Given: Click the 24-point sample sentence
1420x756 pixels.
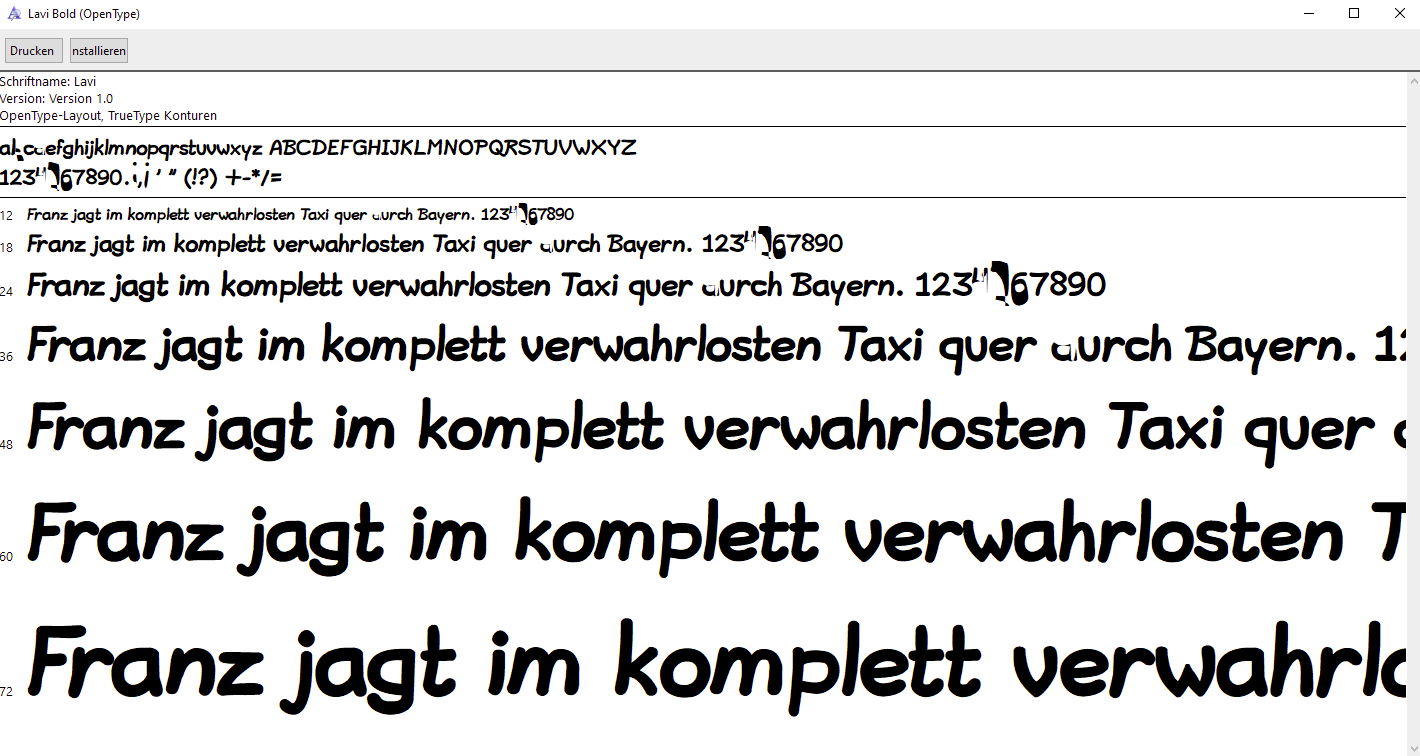Looking at the screenshot, I should [x=565, y=286].
